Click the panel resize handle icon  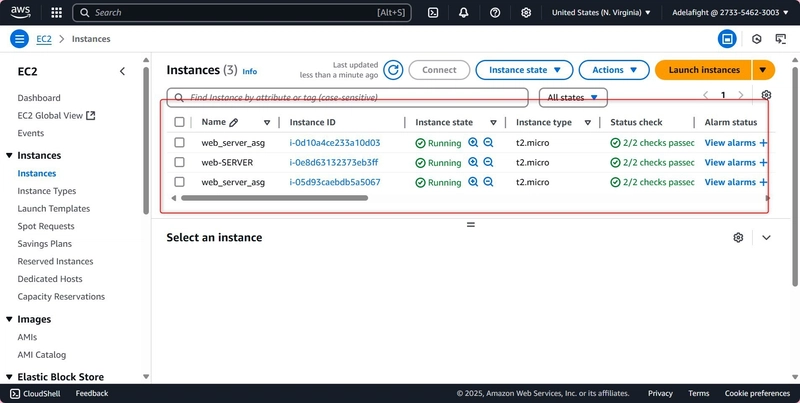tap(471, 224)
